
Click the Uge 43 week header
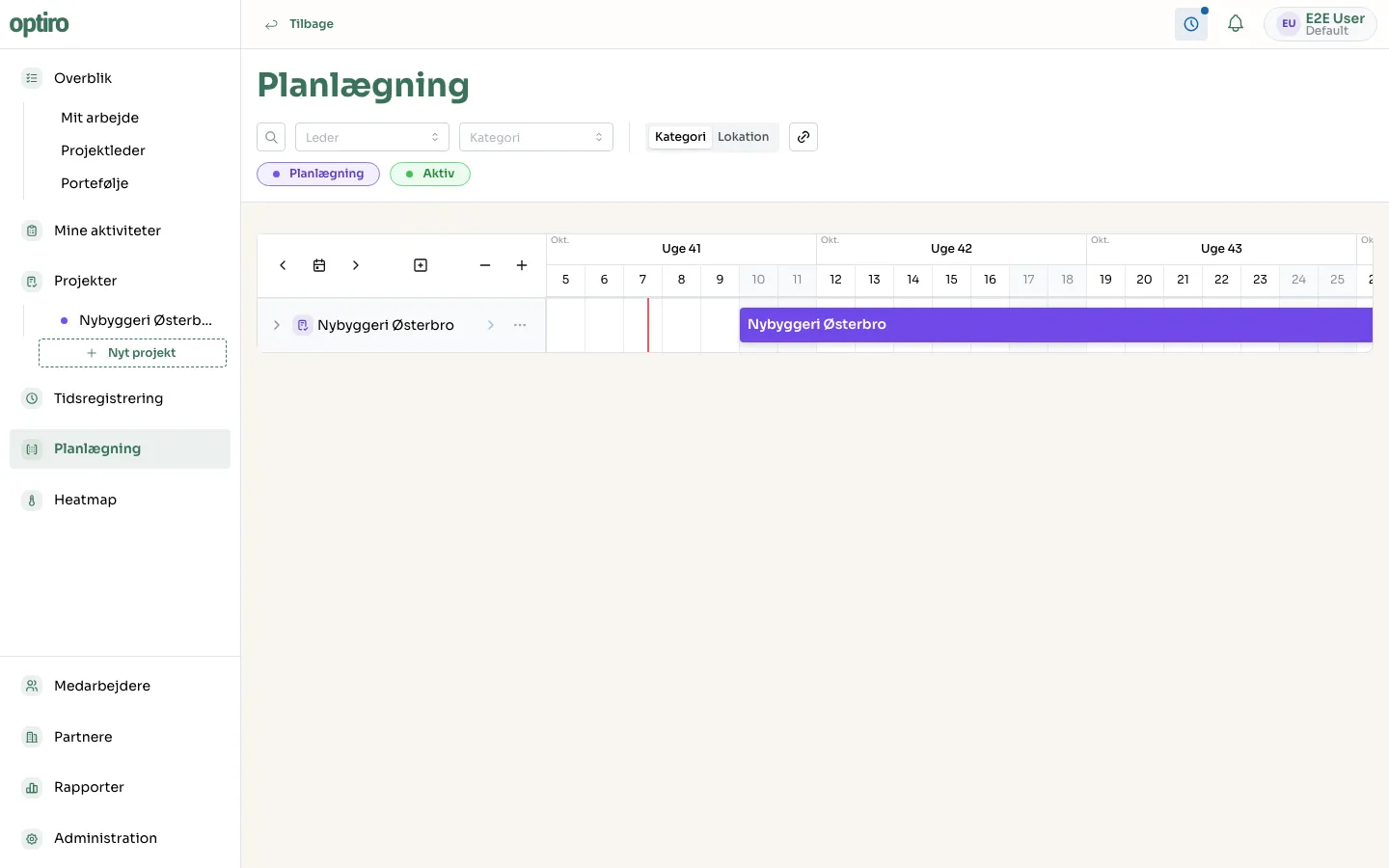pos(1221,249)
